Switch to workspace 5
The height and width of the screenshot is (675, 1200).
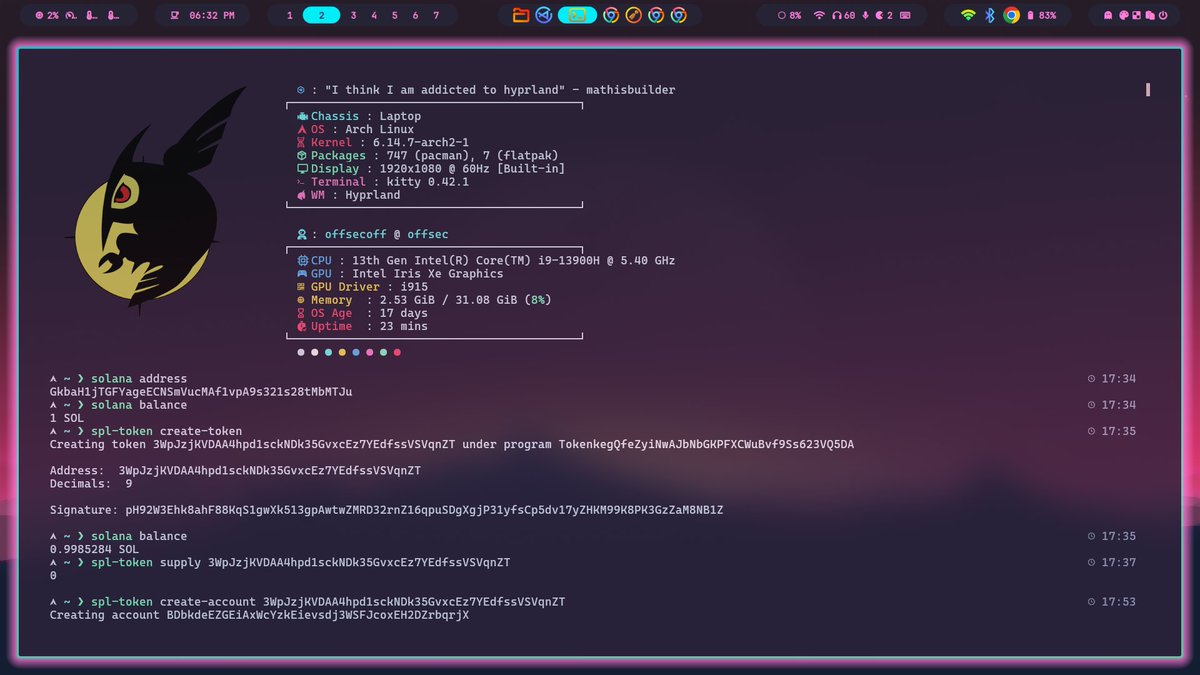point(395,15)
